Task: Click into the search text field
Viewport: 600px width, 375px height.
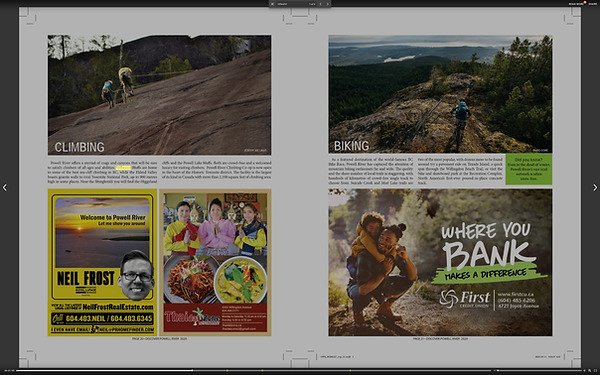Action: (x=292, y=4)
